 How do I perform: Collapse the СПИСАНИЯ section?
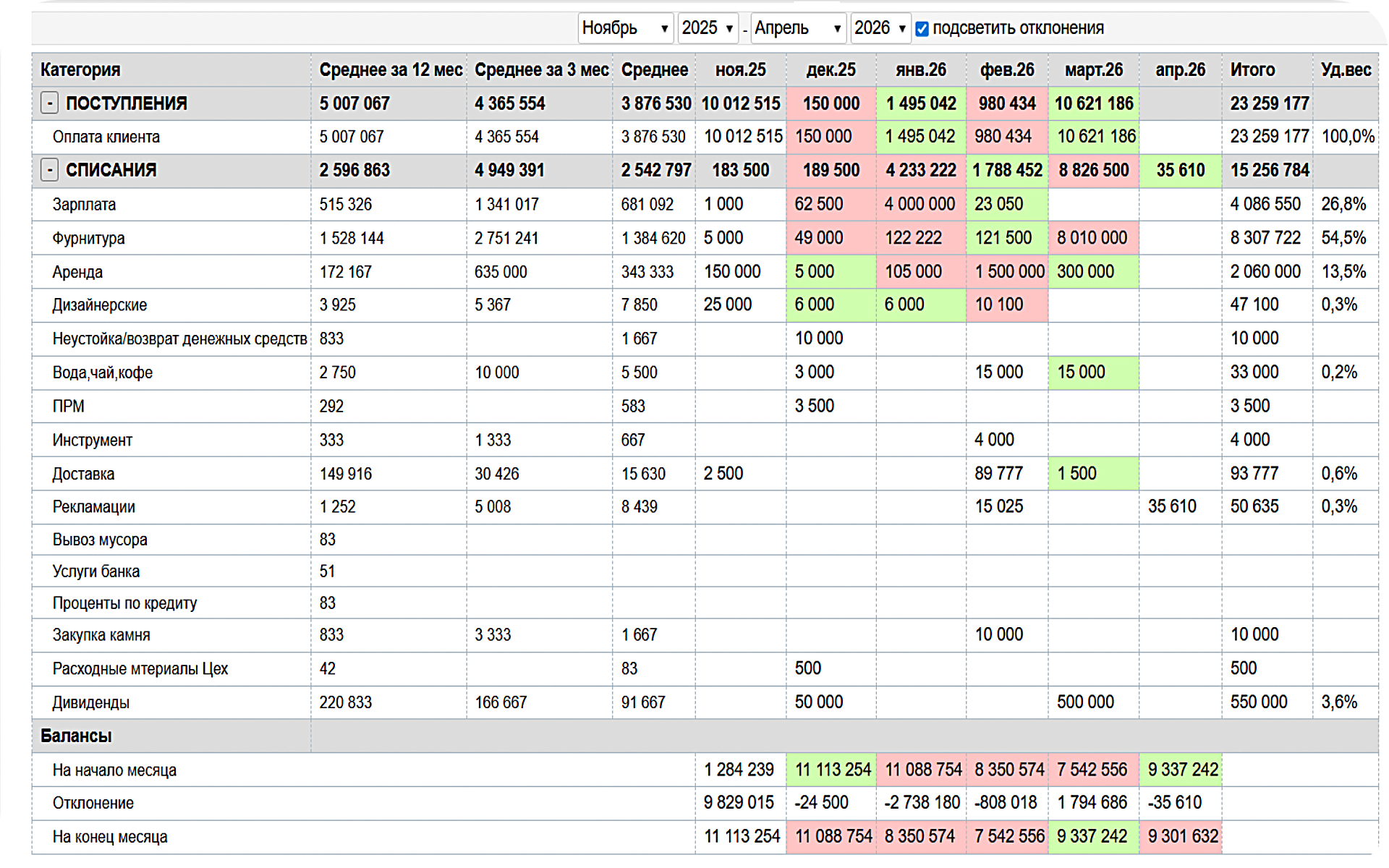point(49,170)
